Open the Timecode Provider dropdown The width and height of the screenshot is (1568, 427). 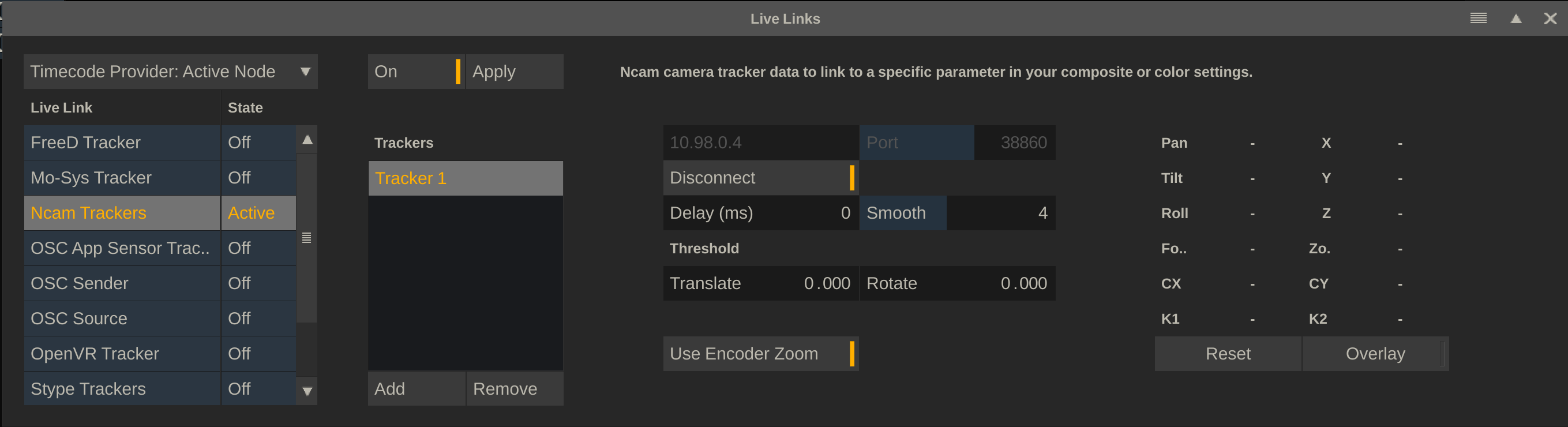point(170,72)
